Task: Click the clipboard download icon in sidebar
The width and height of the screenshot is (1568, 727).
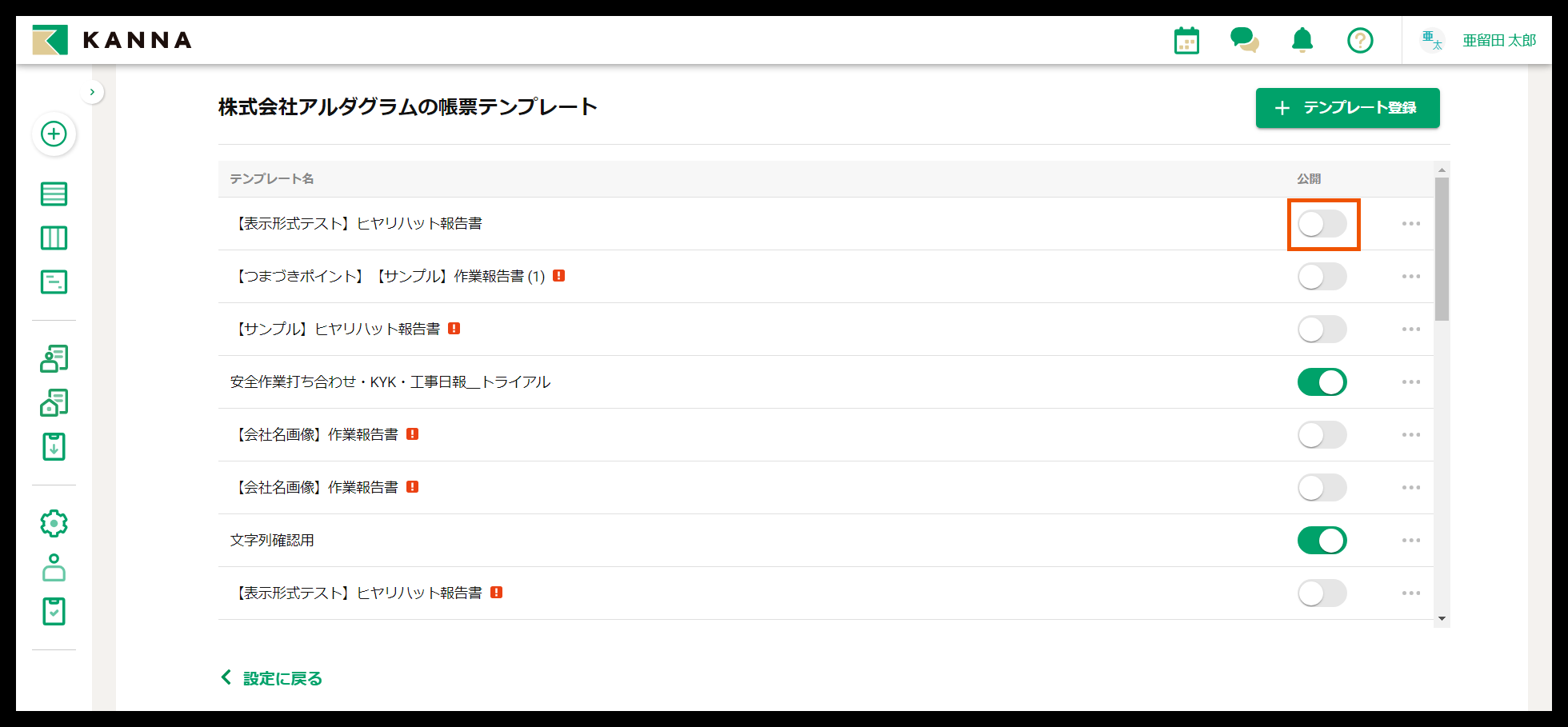Action: (54, 447)
